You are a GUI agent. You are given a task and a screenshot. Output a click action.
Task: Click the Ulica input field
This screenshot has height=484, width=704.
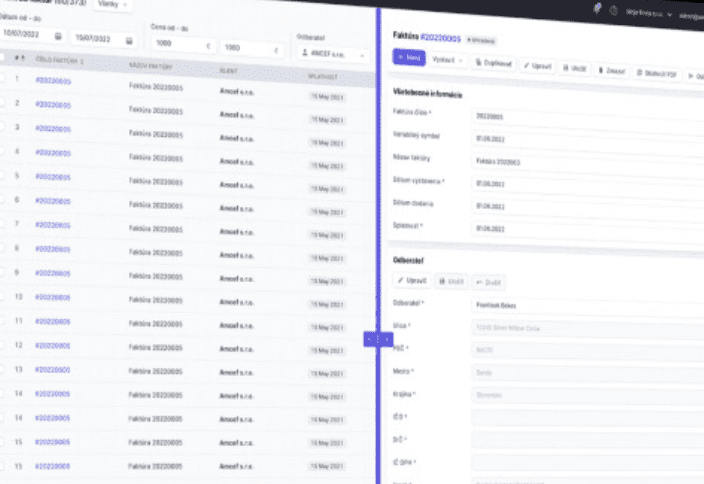pos(587,328)
